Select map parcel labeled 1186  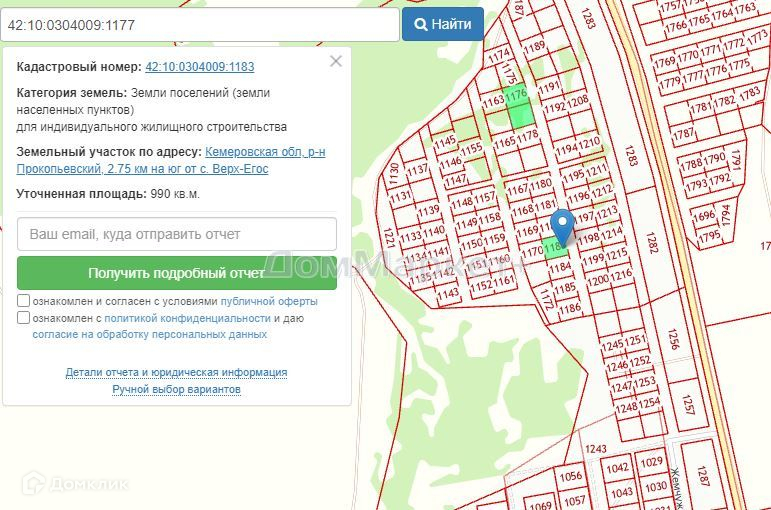pos(570,309)
